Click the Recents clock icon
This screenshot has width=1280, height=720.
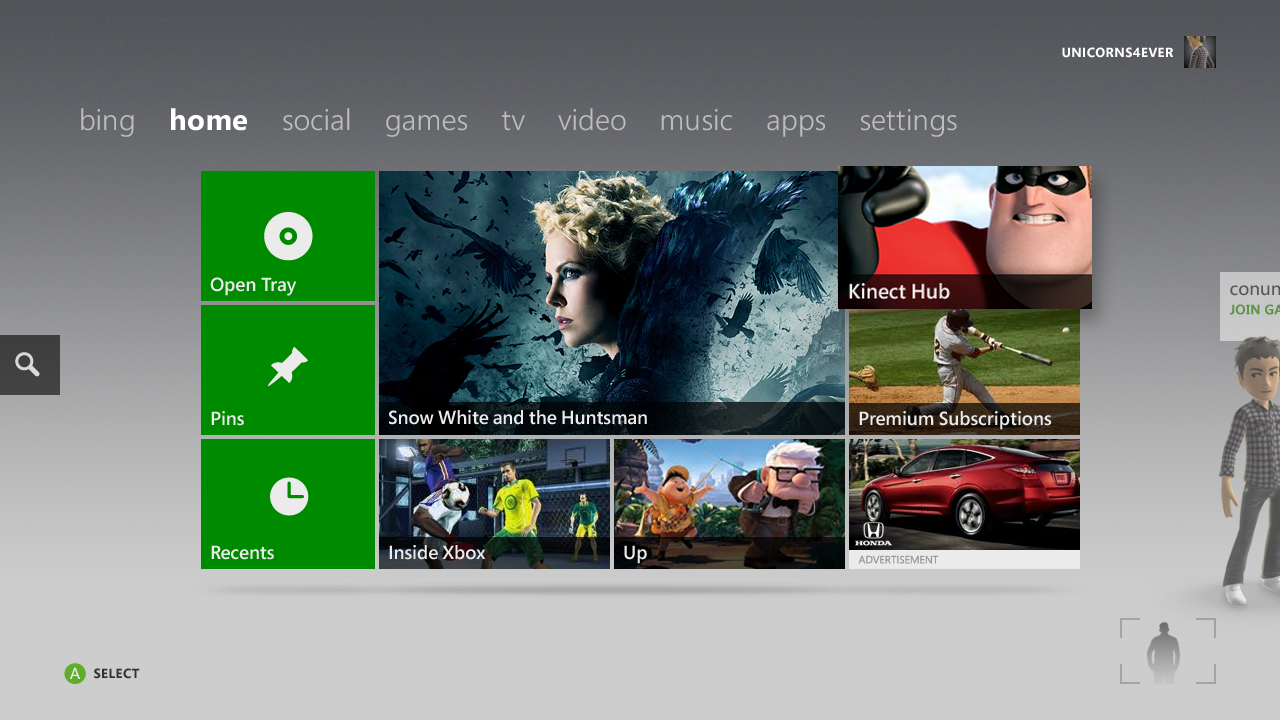click(x=289, y=496)
